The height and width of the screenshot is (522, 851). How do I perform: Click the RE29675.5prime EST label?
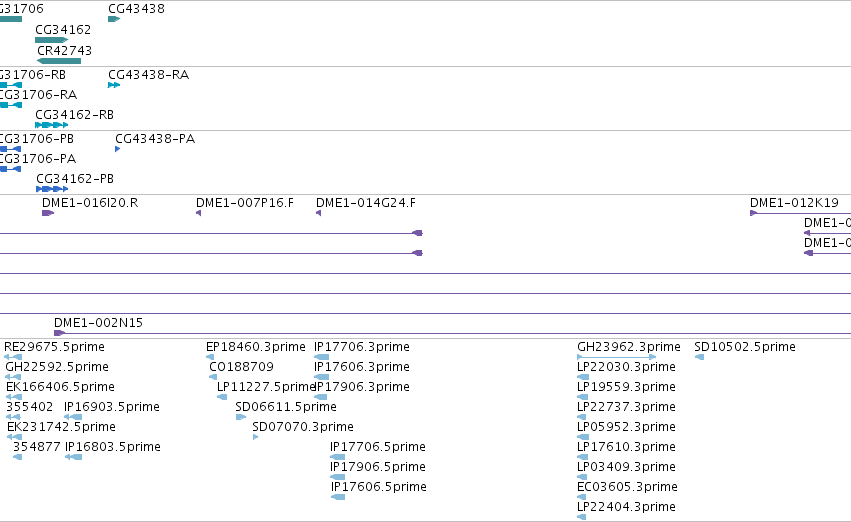coord(54,347)
